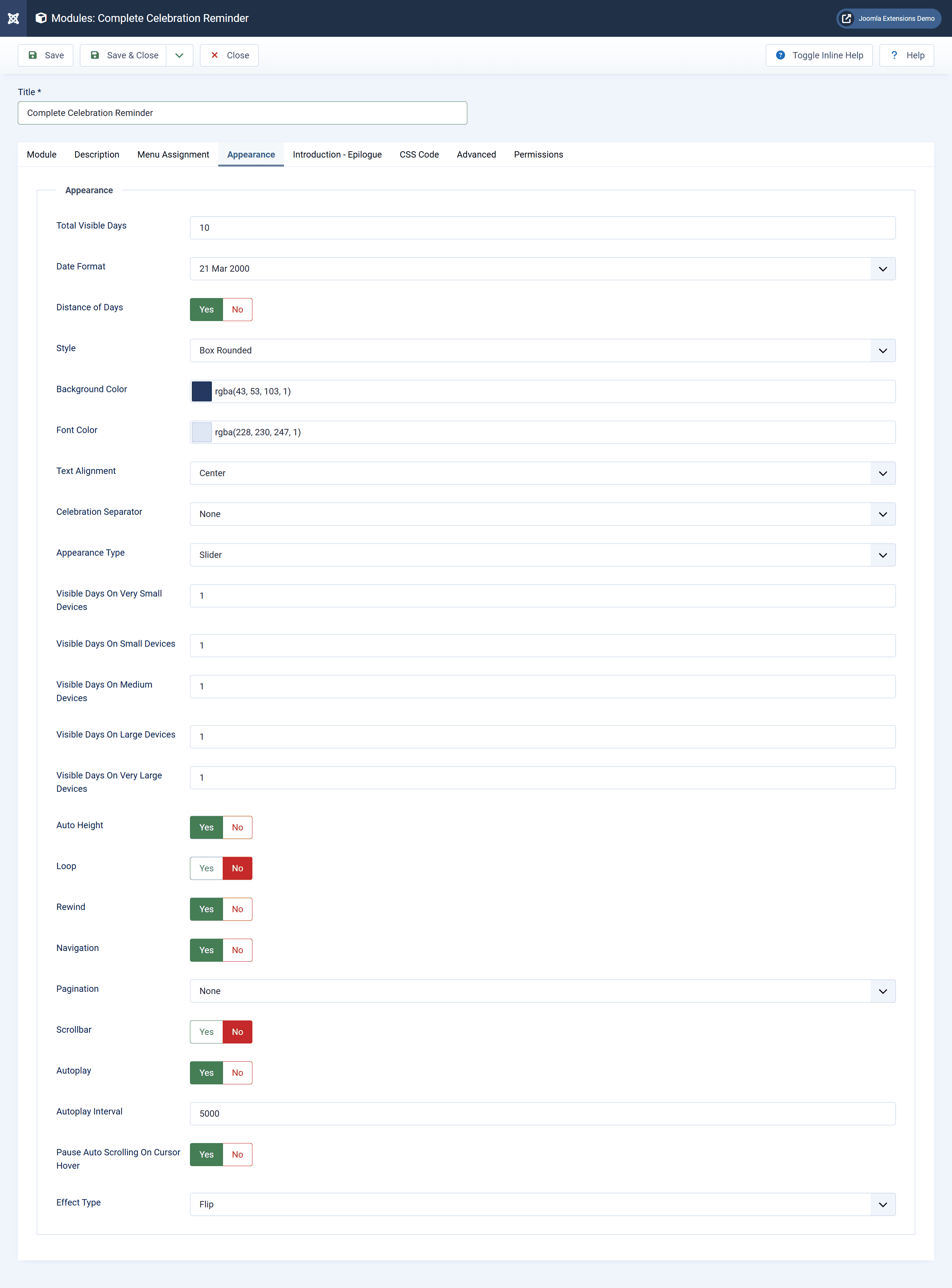Switch to the Advanced tab
Viewport: 952px width, 1288px height.
(476, 154)
